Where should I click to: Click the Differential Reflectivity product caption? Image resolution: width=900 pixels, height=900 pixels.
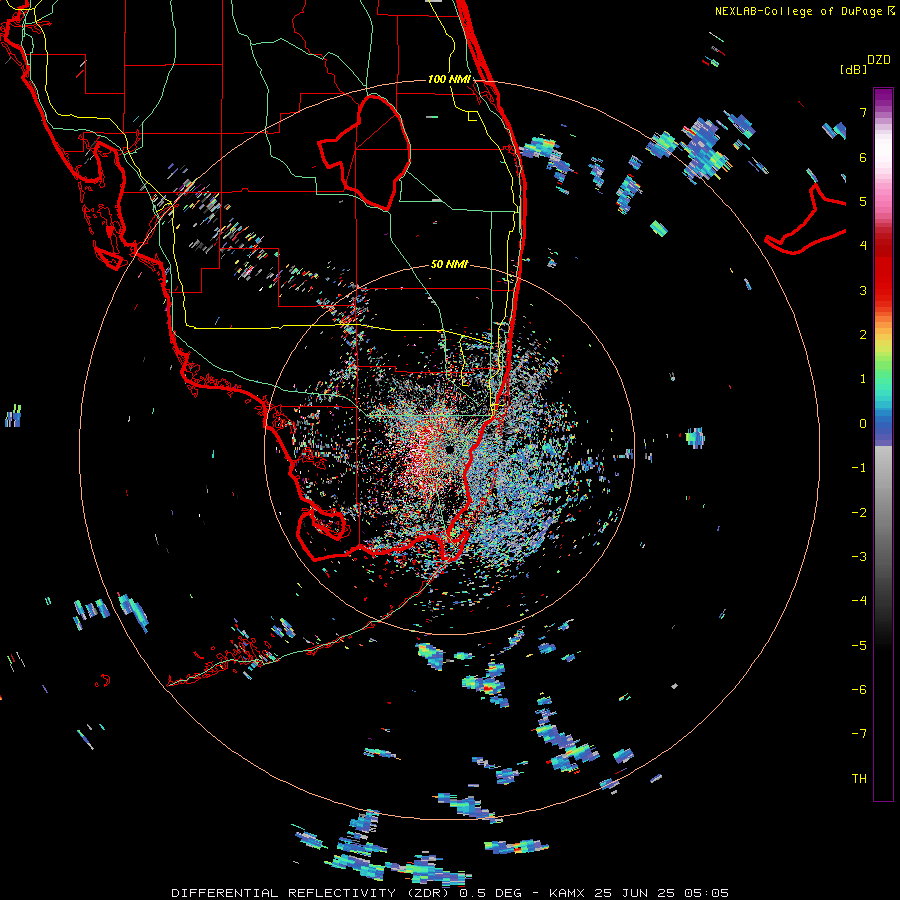450,893
